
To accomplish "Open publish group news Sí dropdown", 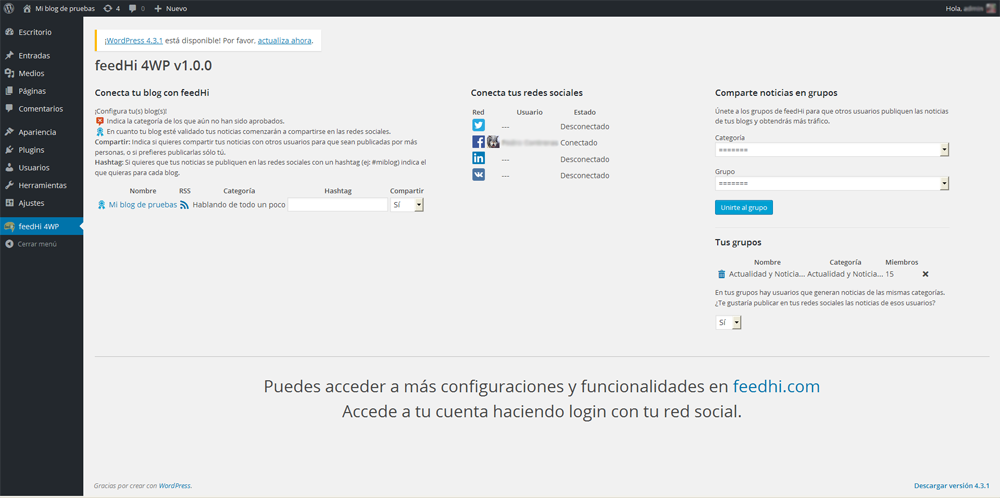I will [728, 323].
